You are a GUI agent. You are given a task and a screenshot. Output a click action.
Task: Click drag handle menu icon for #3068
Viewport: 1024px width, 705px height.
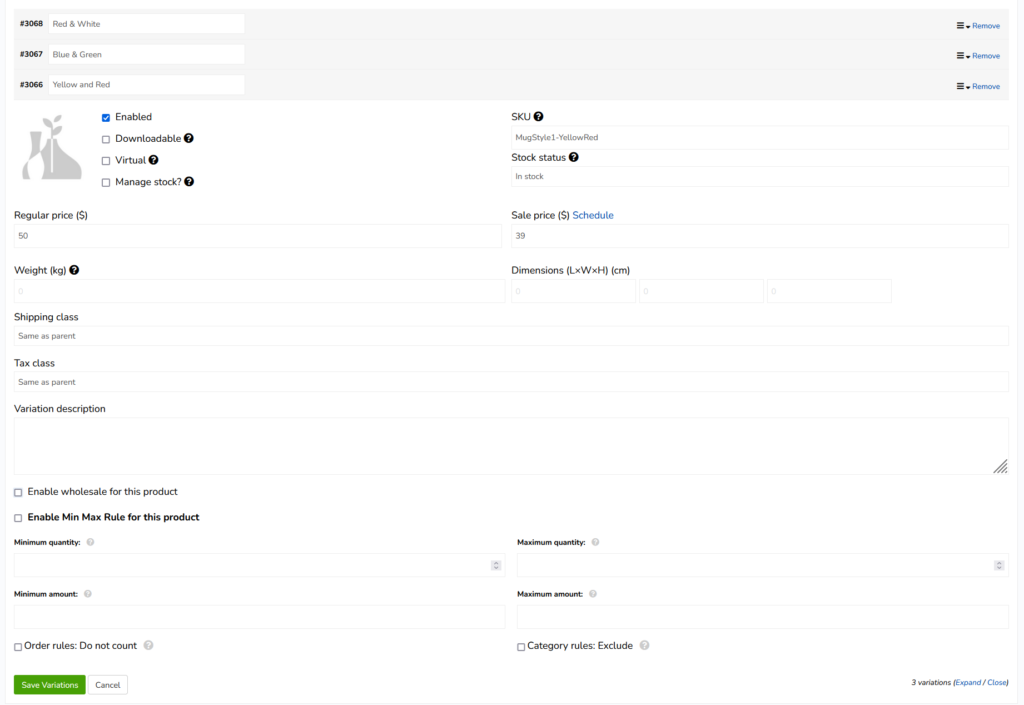click(961, 25)
